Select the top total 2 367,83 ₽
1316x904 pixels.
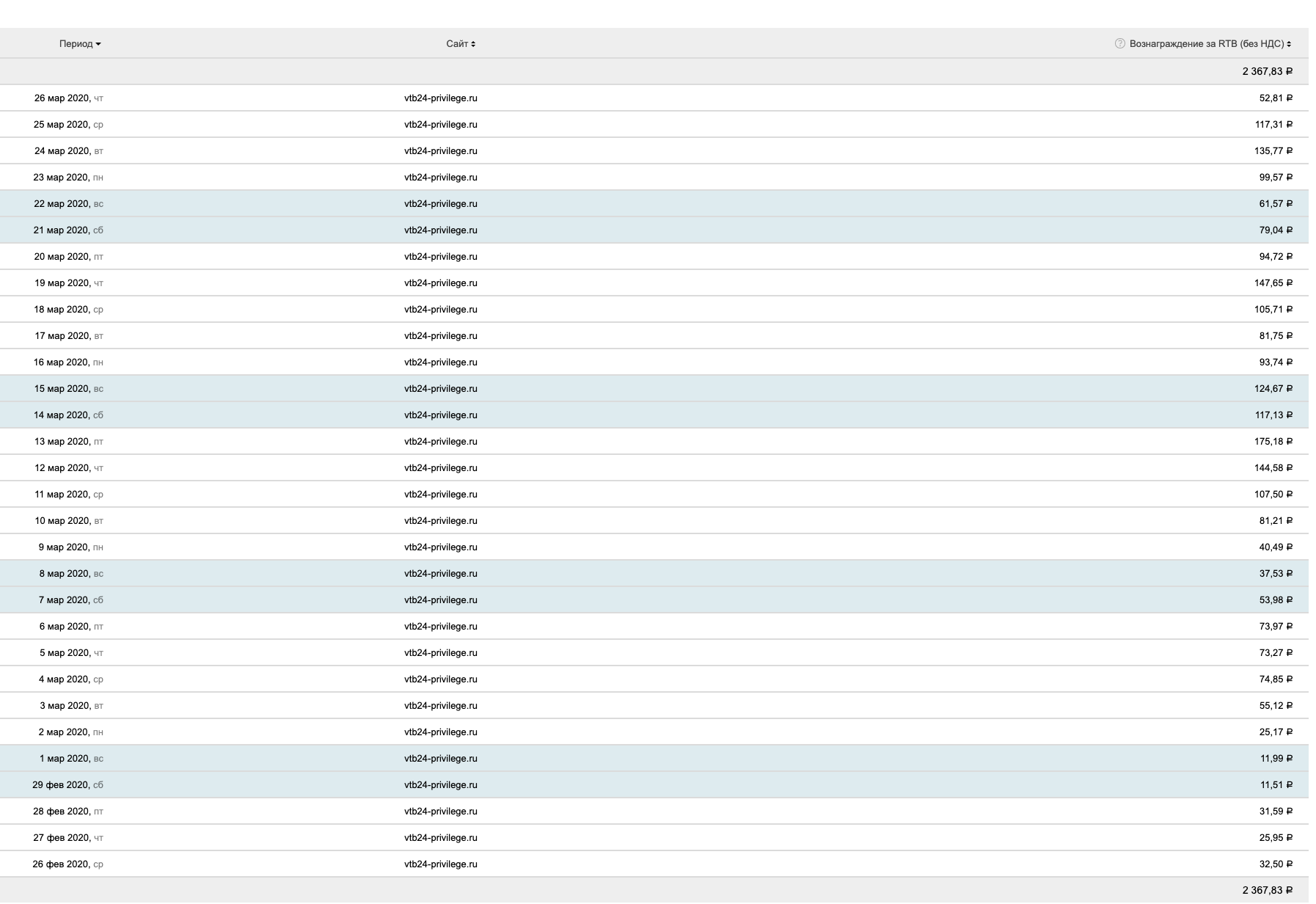(x=1267, y=72)
